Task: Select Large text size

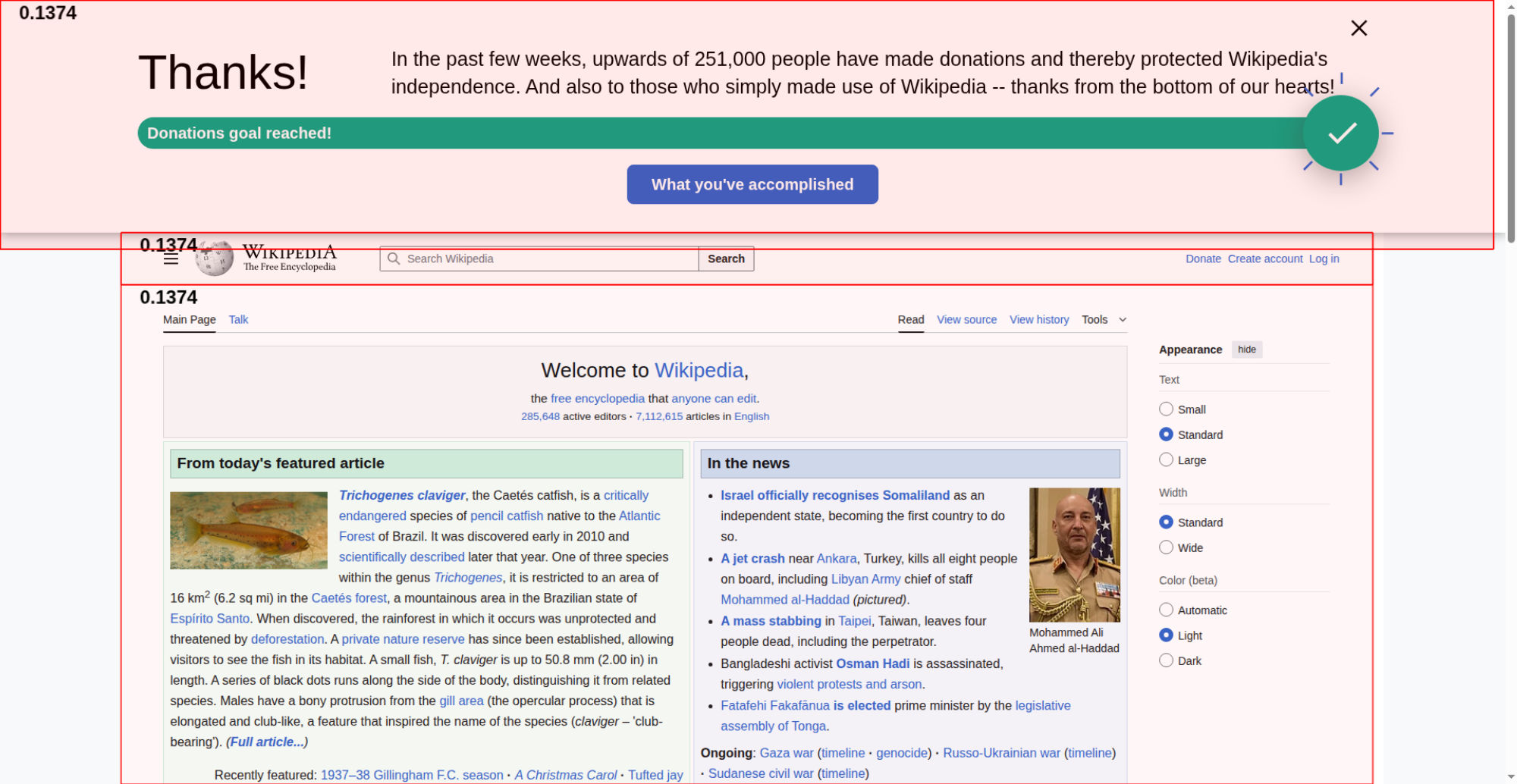Action: pyautogui.click(x=1166, y=460)
